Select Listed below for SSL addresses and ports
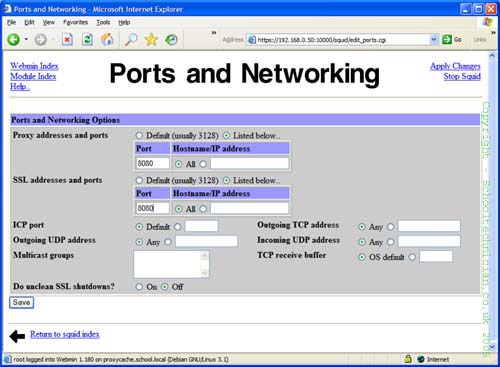This screenshot has height=367, width=500. click(x=226, y=180)
